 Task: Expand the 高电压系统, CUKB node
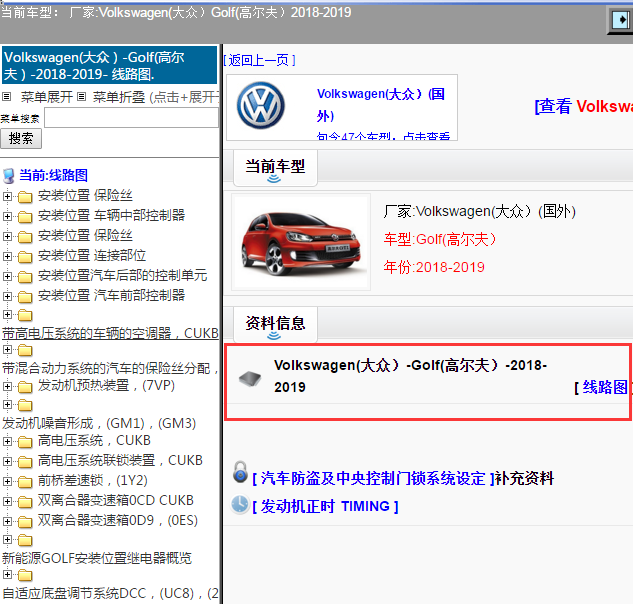coord(7,441)
